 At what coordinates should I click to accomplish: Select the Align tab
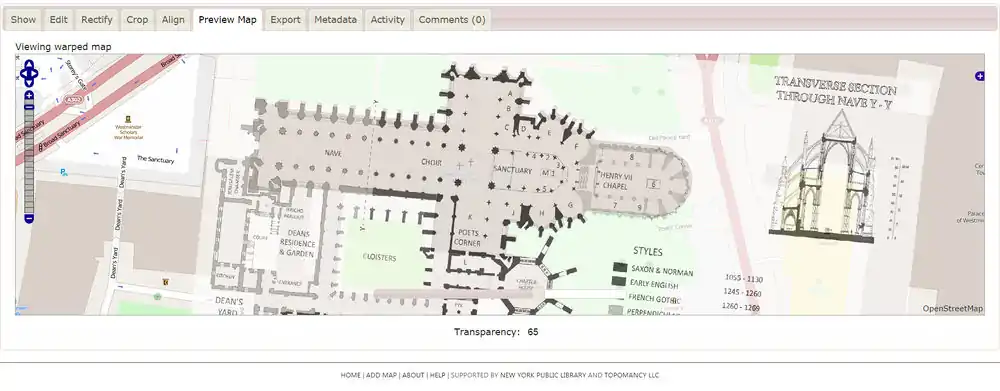tap(173, 20)
